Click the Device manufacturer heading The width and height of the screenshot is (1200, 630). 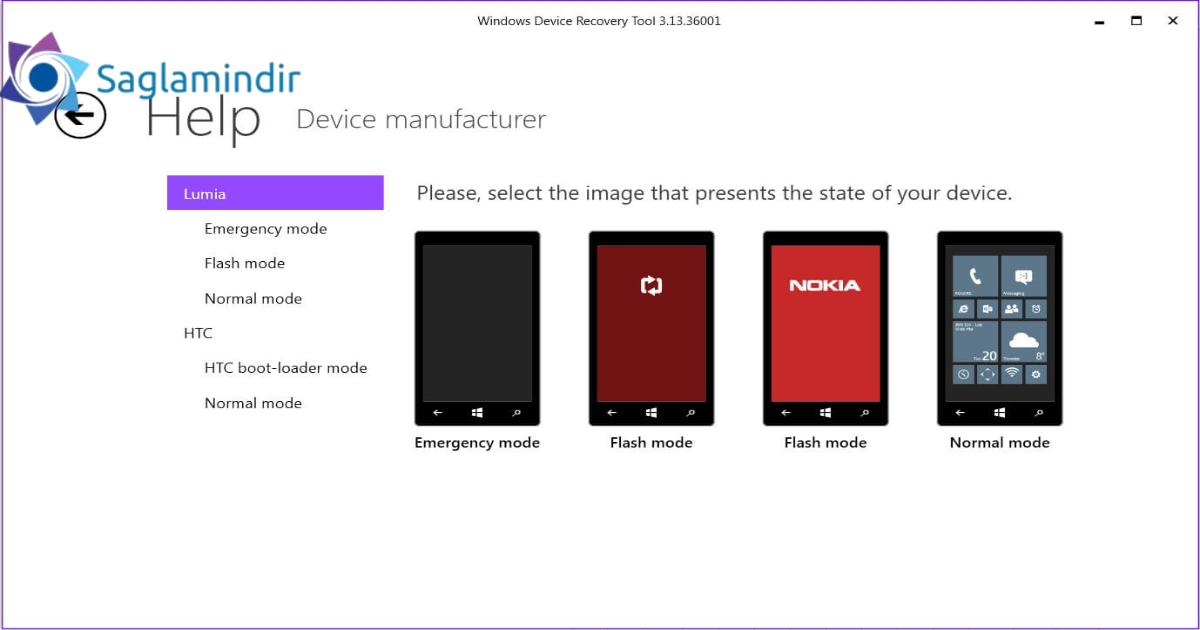coord(421,120)
